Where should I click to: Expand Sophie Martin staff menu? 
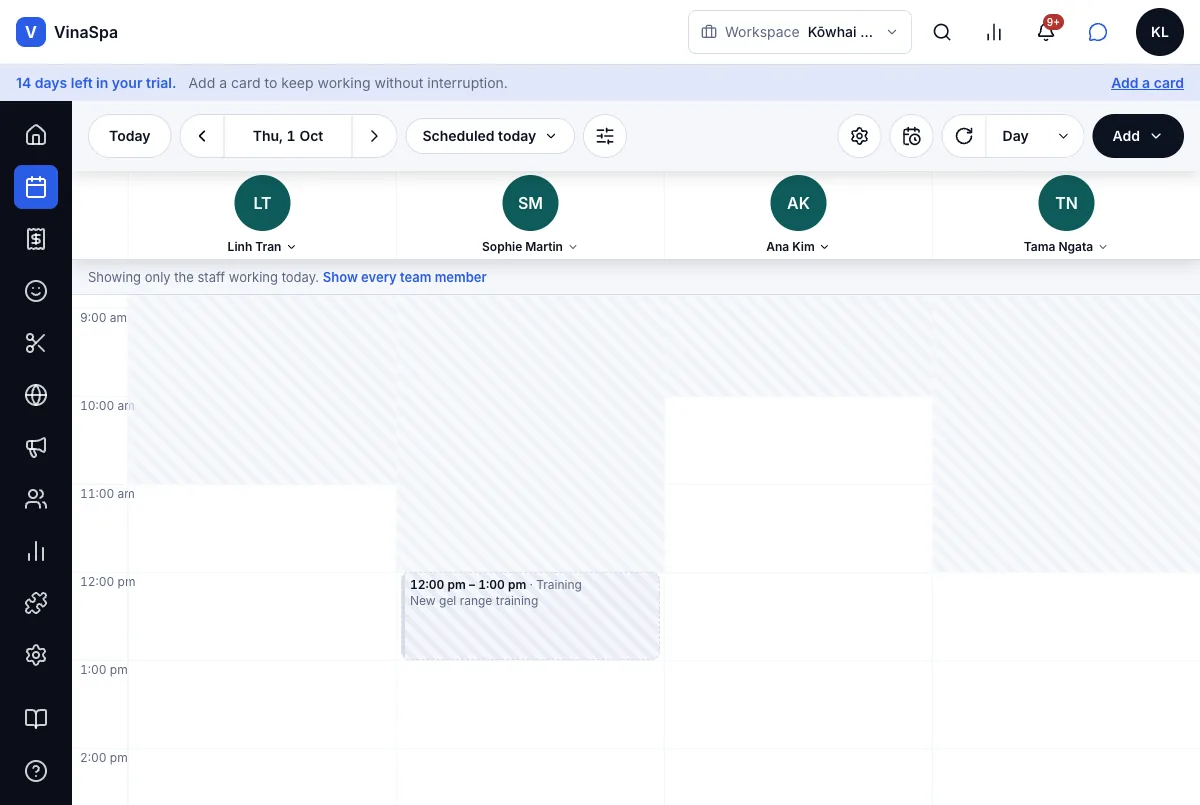pyautogui.click(x=530, y=247)
